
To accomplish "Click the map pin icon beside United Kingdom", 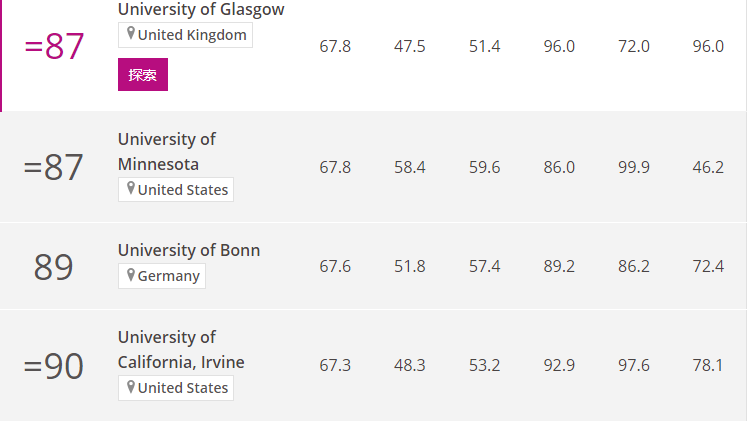I will (x=130, y=33).
